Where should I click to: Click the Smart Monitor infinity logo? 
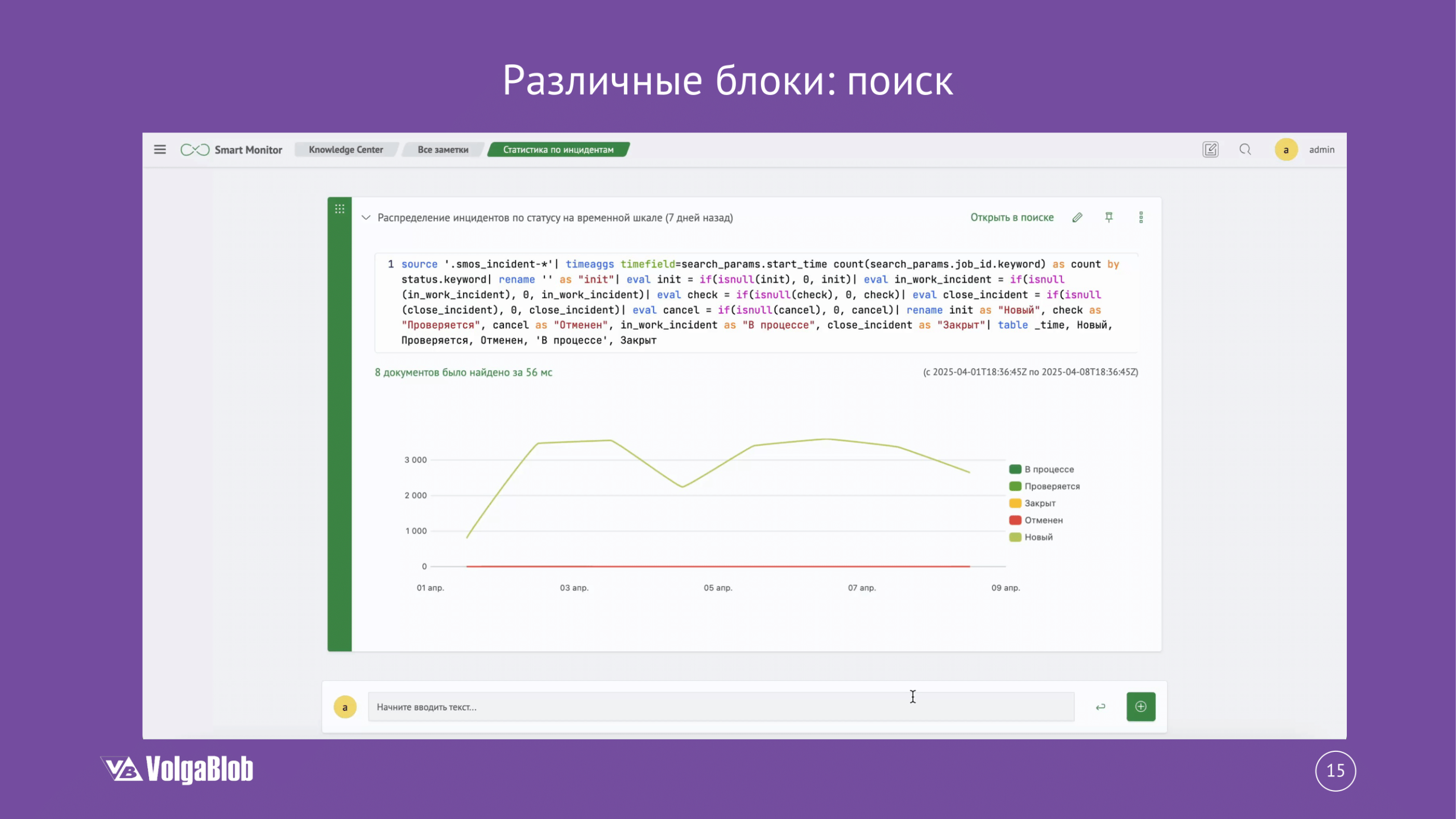pos(195,150)
